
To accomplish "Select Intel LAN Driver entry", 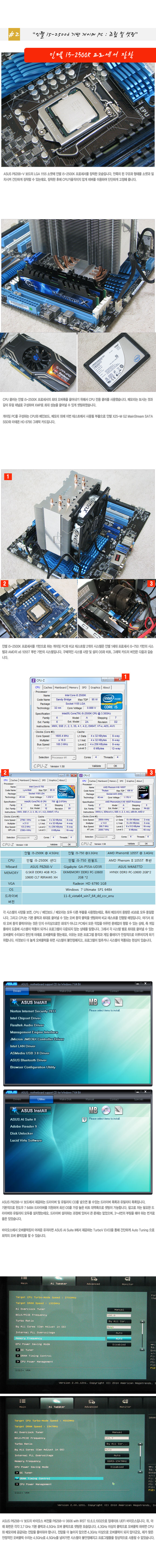I will click(23, 1046).
